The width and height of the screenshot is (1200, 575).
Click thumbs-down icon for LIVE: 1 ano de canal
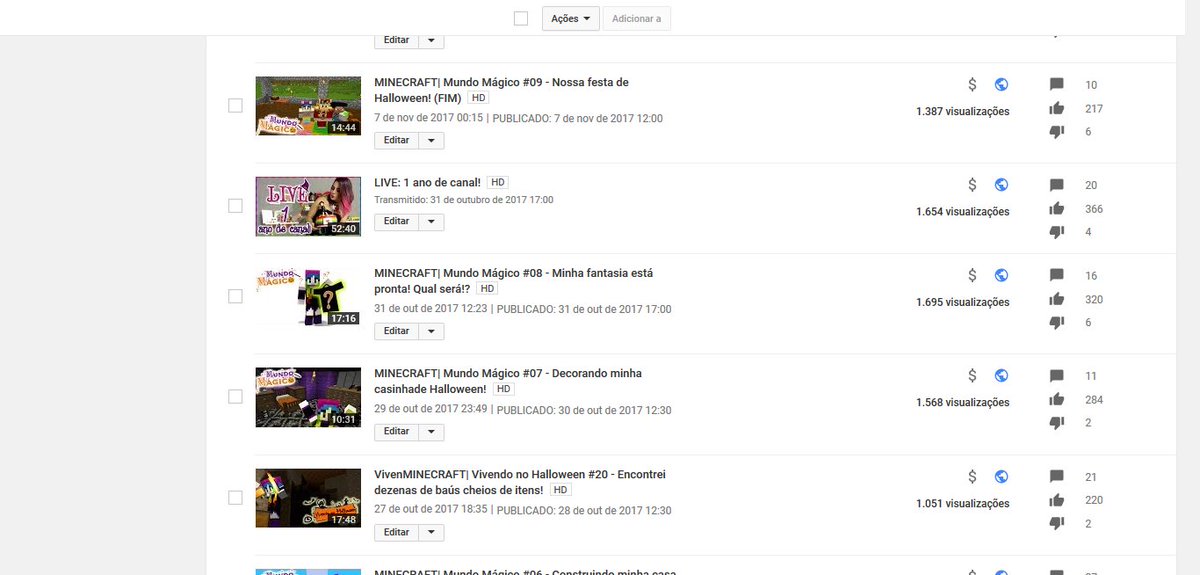tap(1056, 232)
